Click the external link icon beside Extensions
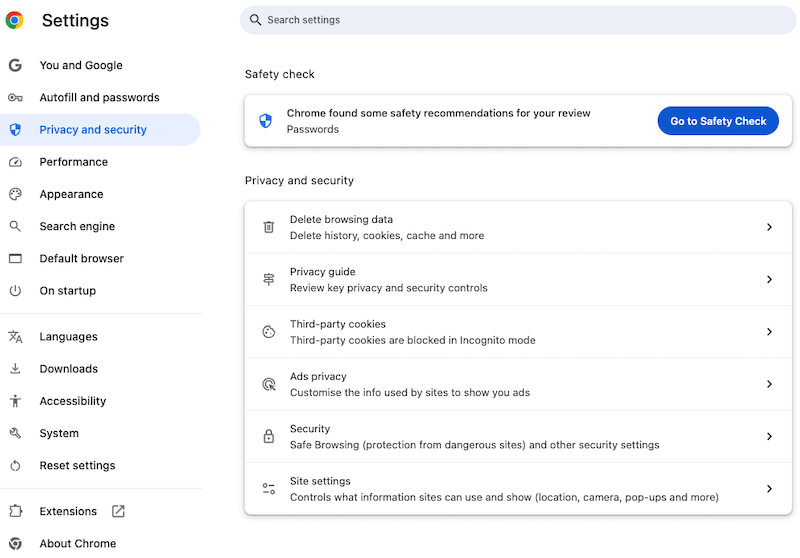Screen dimensions: 800x558 [x=118, y=511]
